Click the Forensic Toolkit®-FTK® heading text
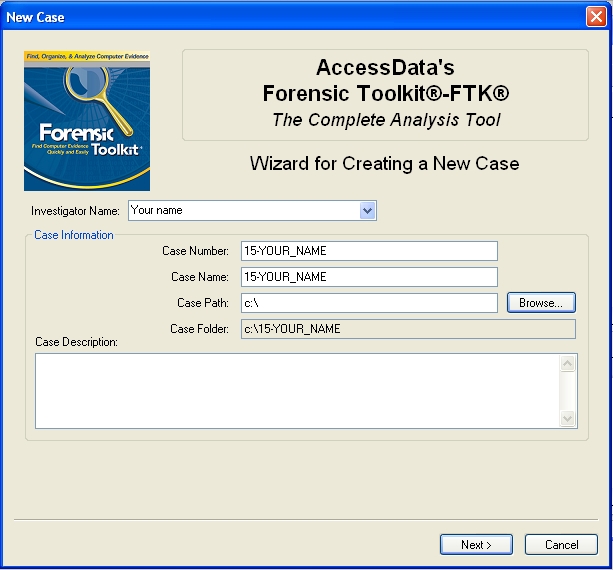Viewport: 613px width, 570px height. click(x=386, y=93)
